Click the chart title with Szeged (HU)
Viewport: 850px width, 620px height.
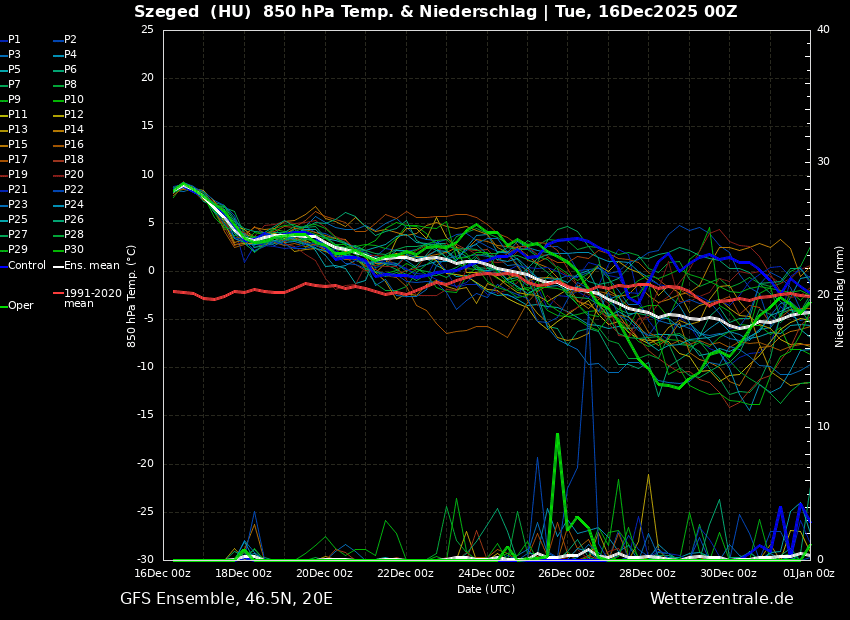(436, 12)
